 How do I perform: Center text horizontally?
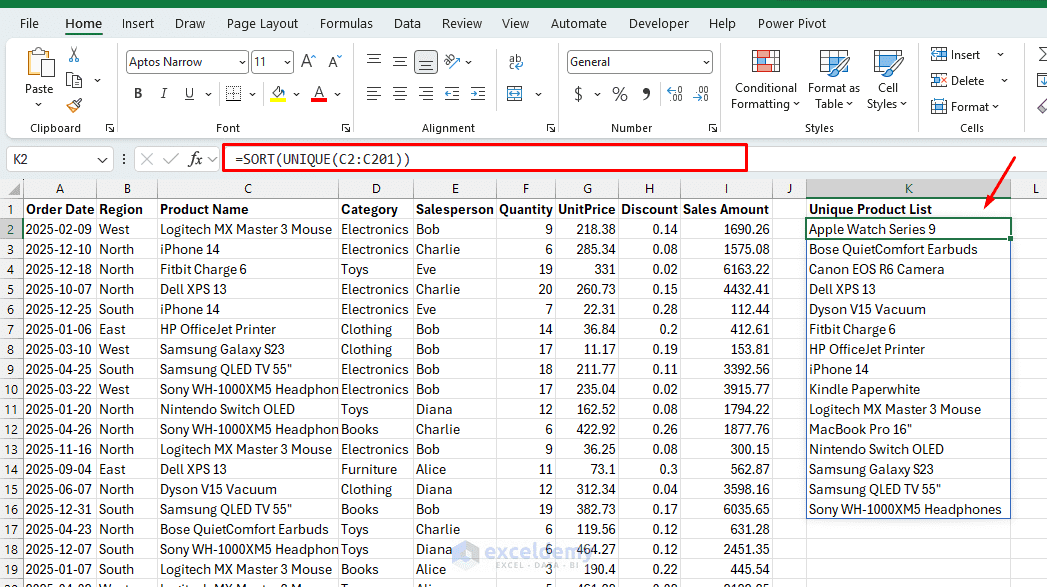(x=399, y=93)
